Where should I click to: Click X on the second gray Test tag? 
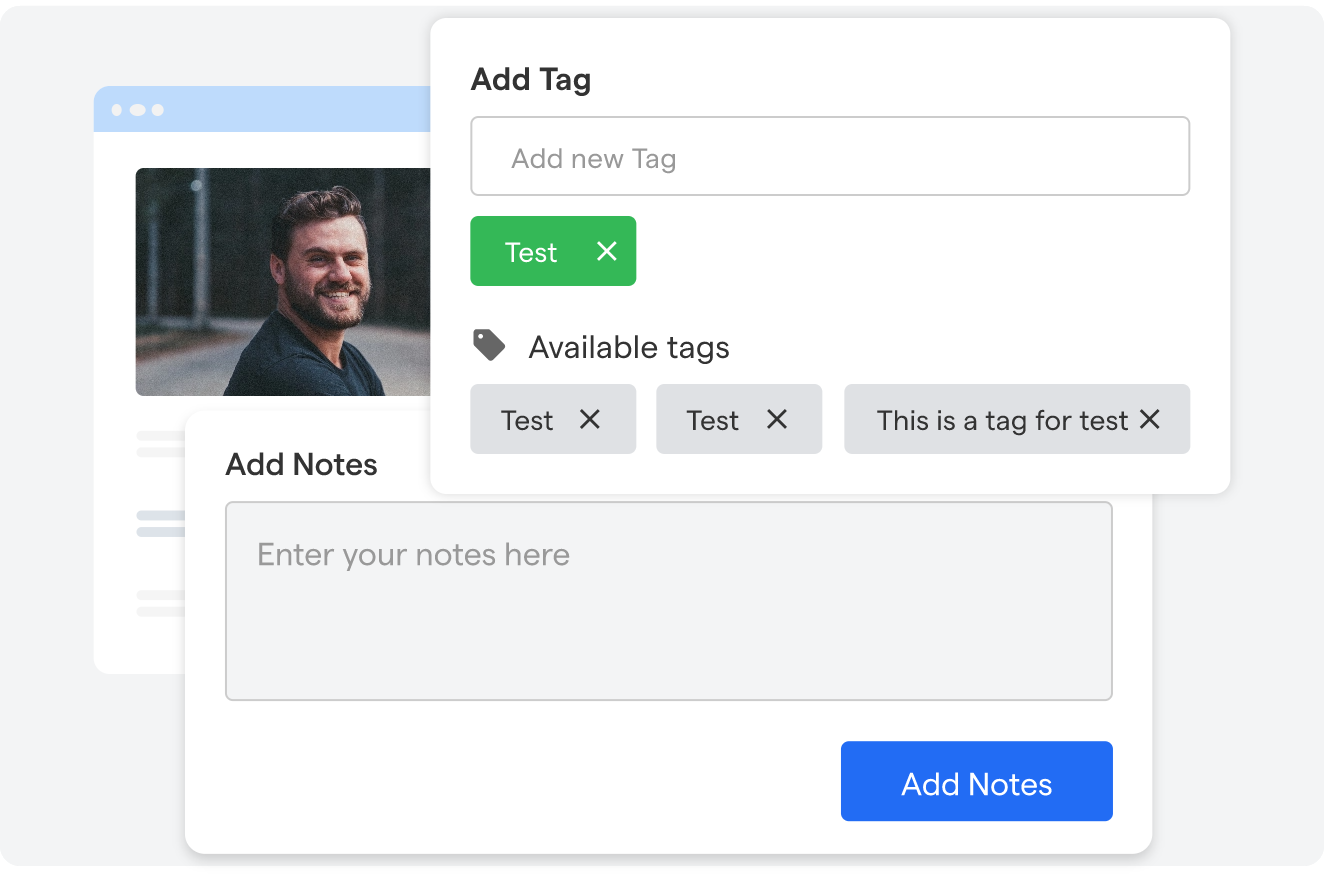tap(777, 420)
